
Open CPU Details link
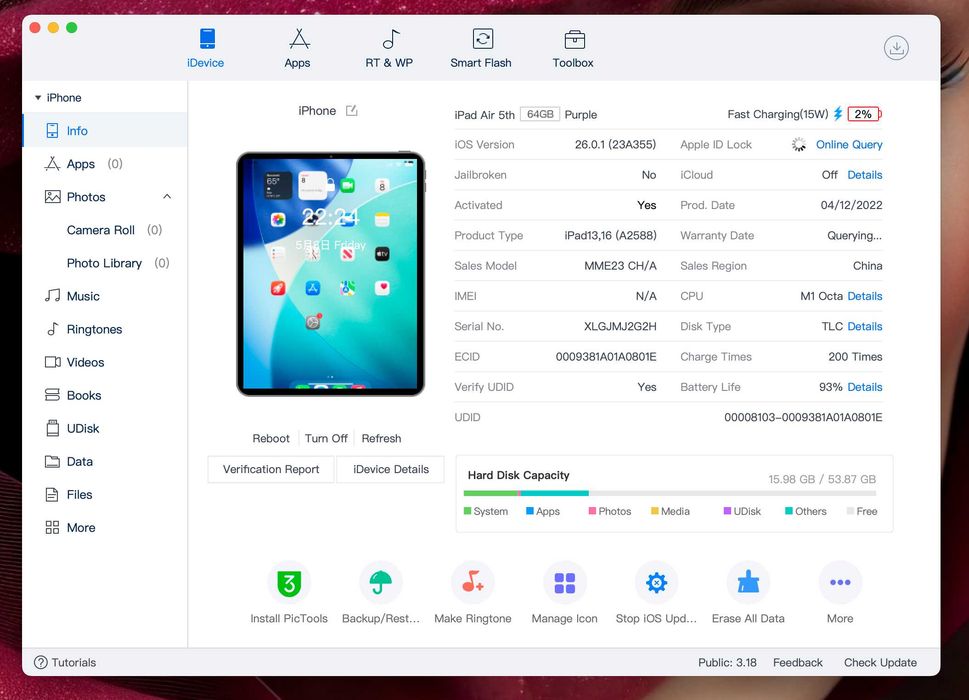(x=865, y=296)
